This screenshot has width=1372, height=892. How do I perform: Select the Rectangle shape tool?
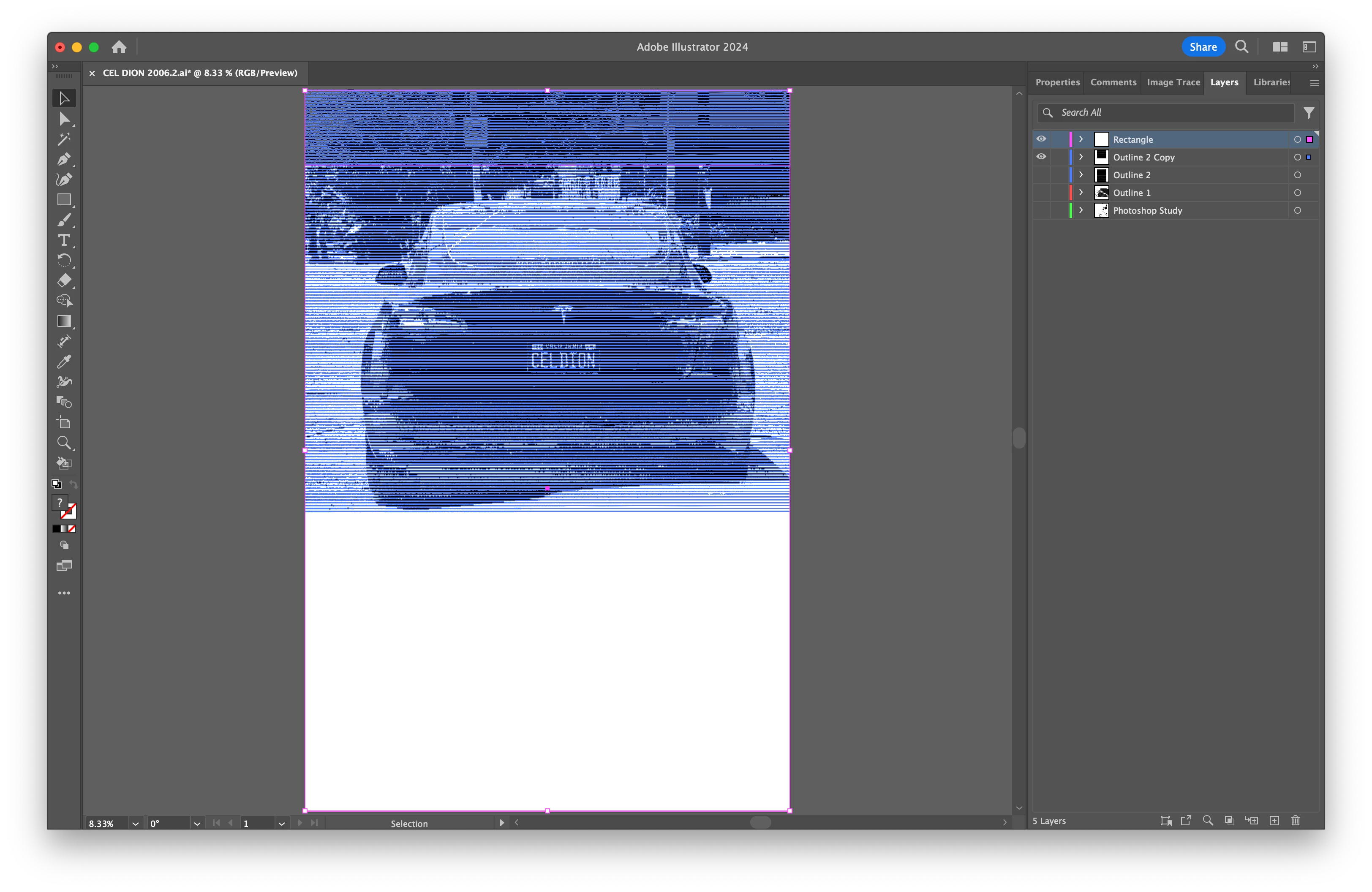click(64, 199)
